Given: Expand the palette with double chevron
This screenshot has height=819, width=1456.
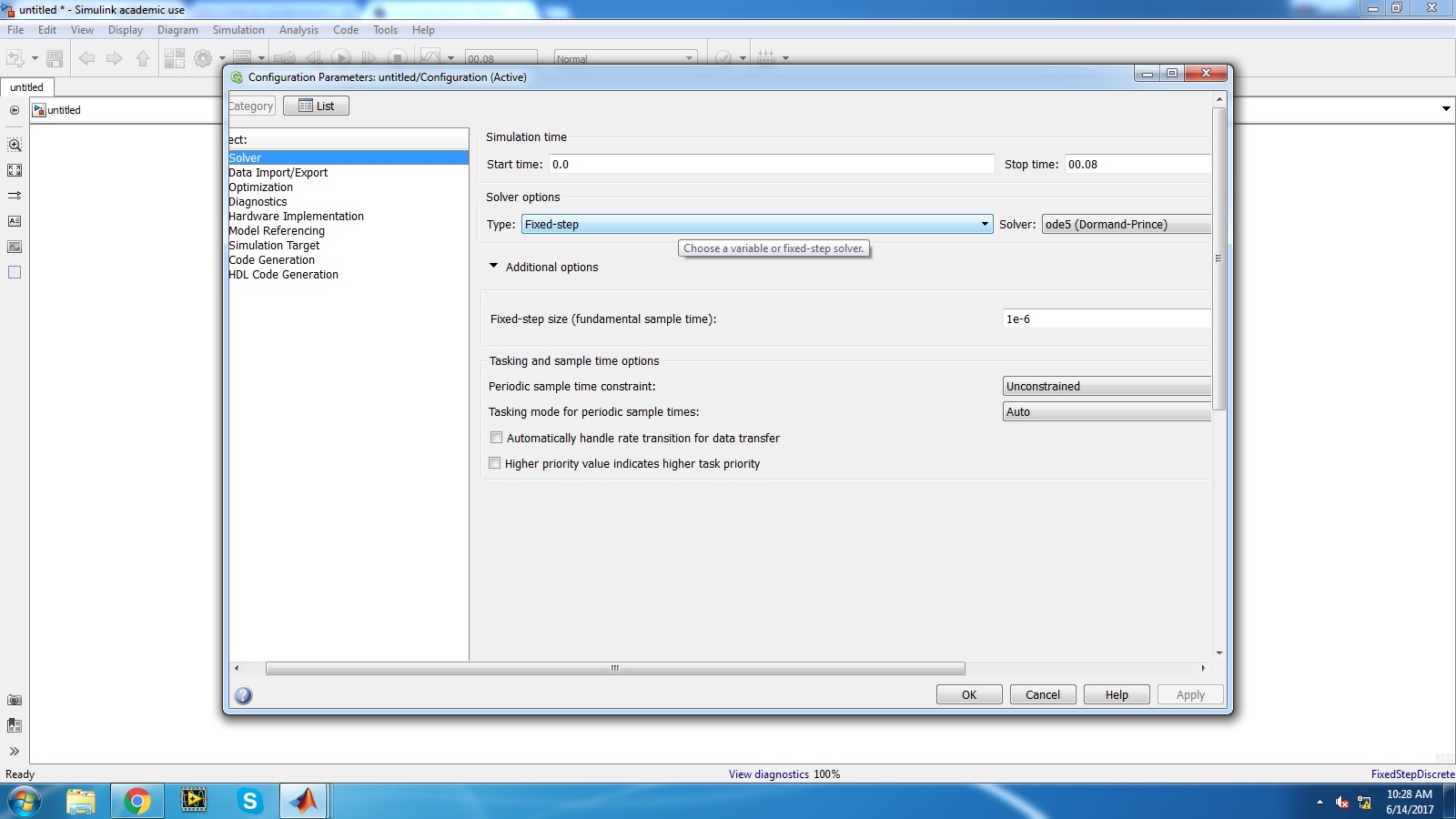Looking at the screenshot, I should [x=15, y=751].
